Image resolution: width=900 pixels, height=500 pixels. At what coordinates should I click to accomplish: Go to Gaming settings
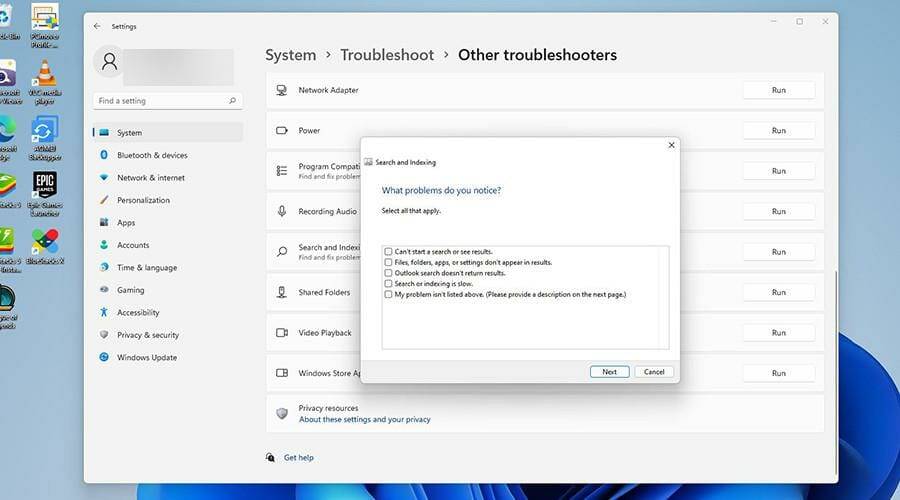click(x=168, y=290)
